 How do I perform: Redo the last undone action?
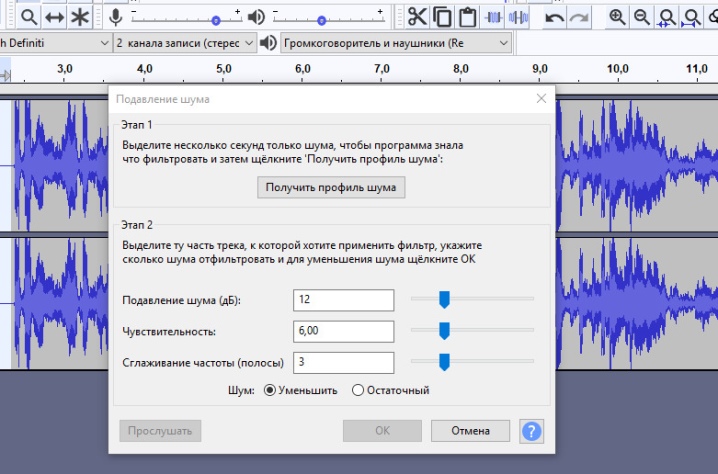pyautogui.click(x=580, y=17)
